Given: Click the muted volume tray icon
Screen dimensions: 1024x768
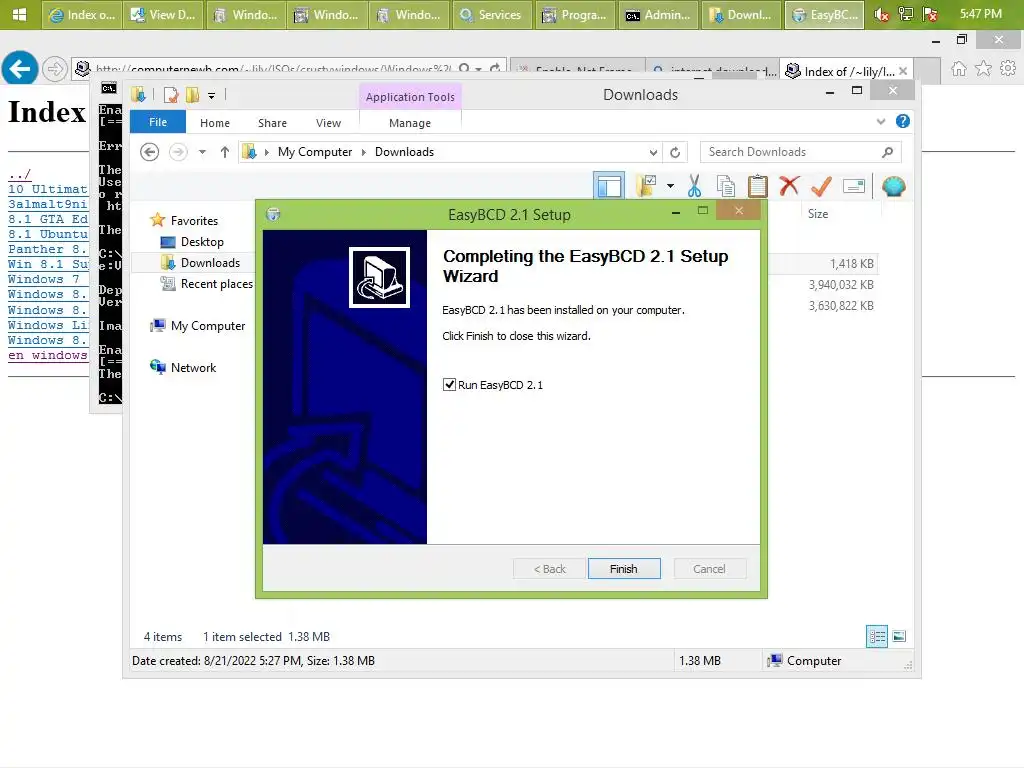Looking at the screenshot, I should tap(881, 14).
